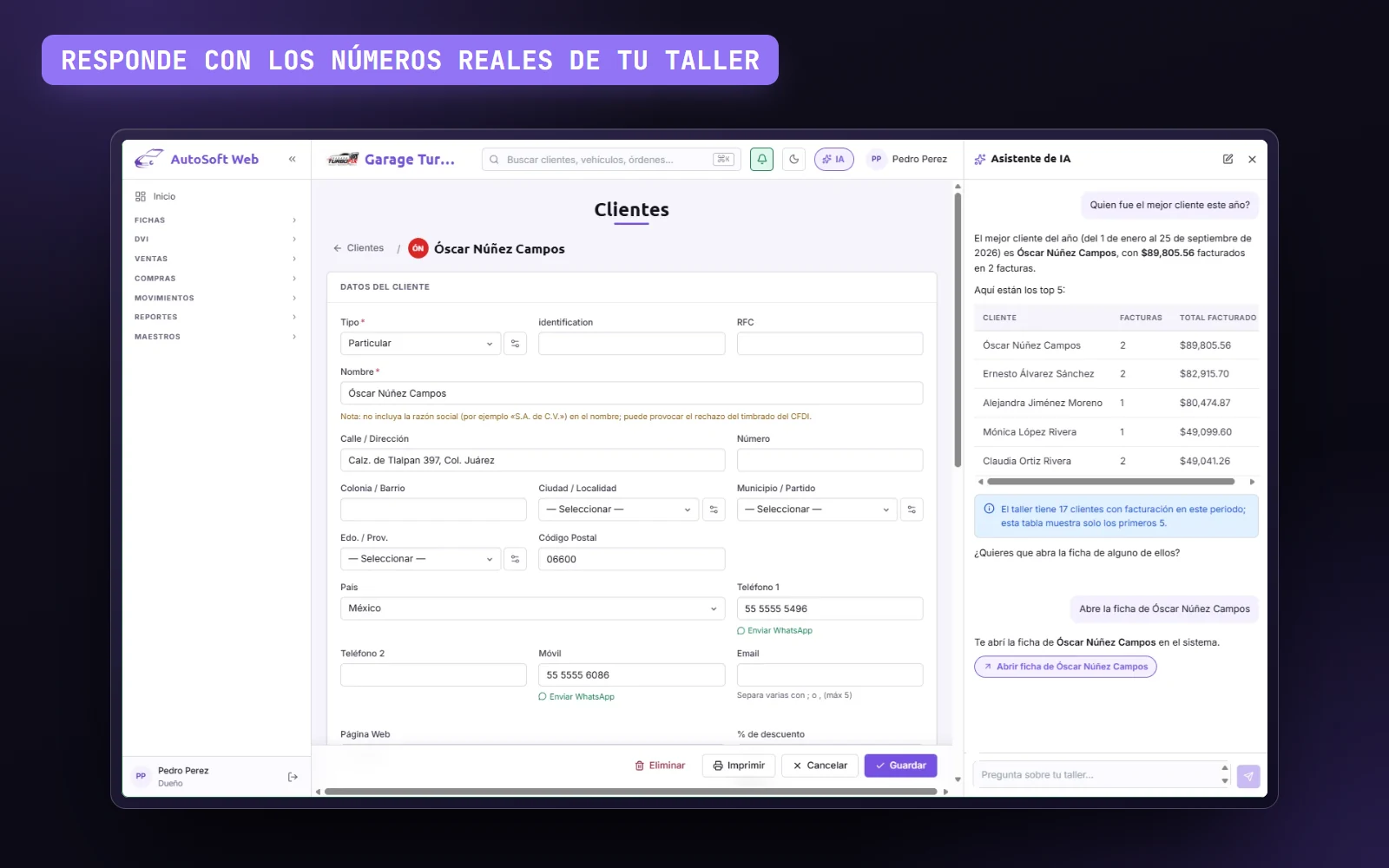Viewport: 1389px width, 868px height.
Task: Open the Edo. / Prov. dropdown
Action: [420, 559]
